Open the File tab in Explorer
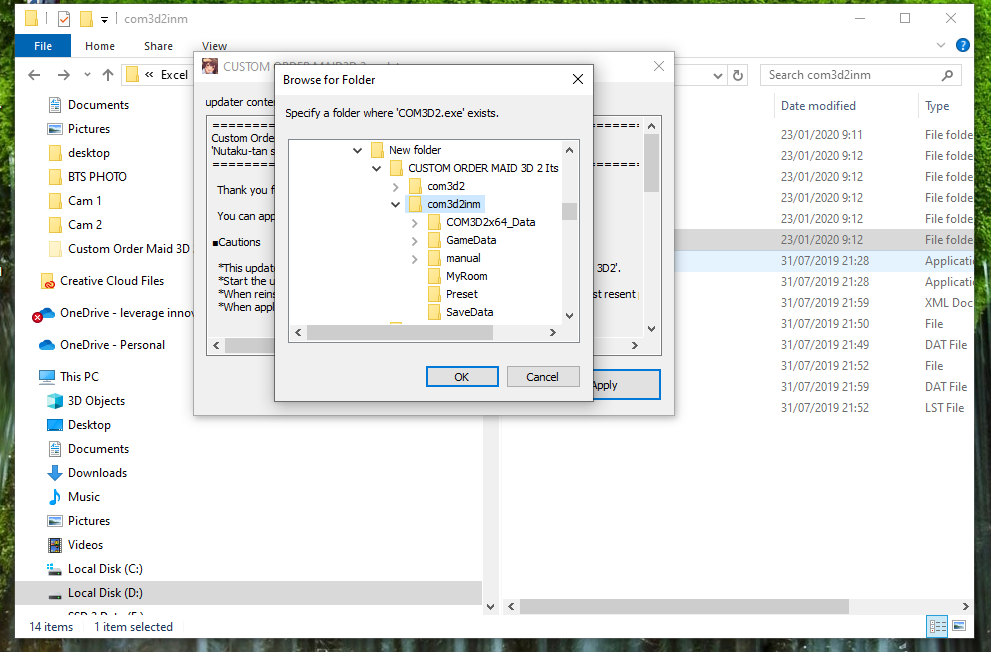 [43, 46]
